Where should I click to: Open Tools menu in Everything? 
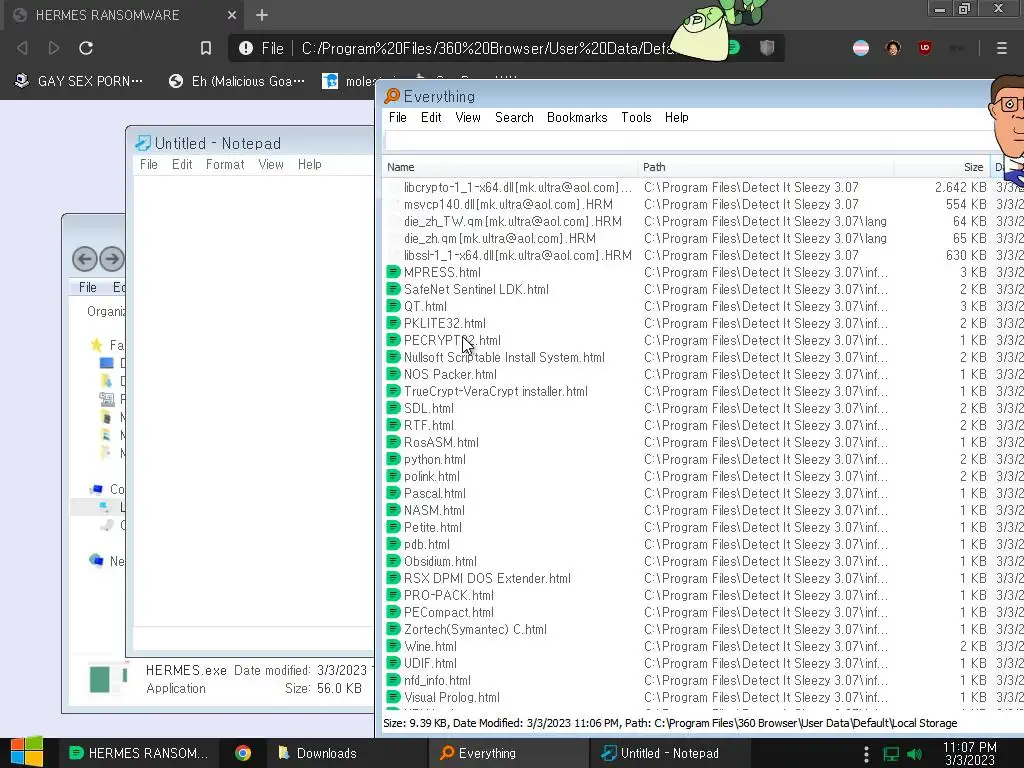[x=636, y=118]
